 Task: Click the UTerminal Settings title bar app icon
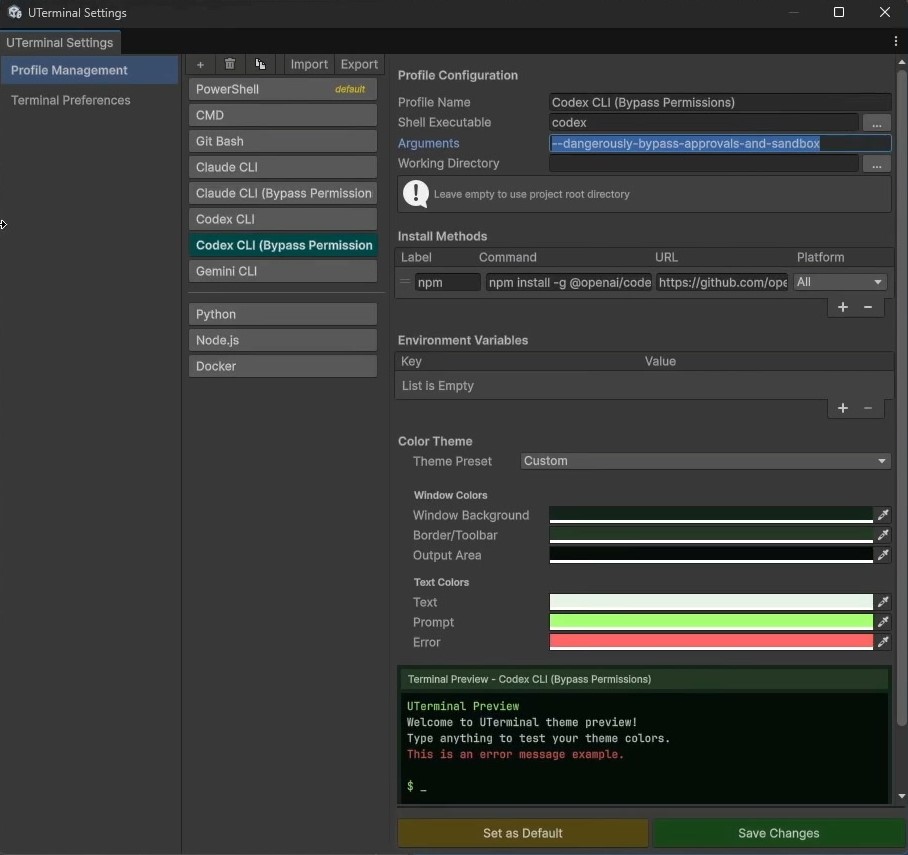pyautogui.click(x=14, y=12)
